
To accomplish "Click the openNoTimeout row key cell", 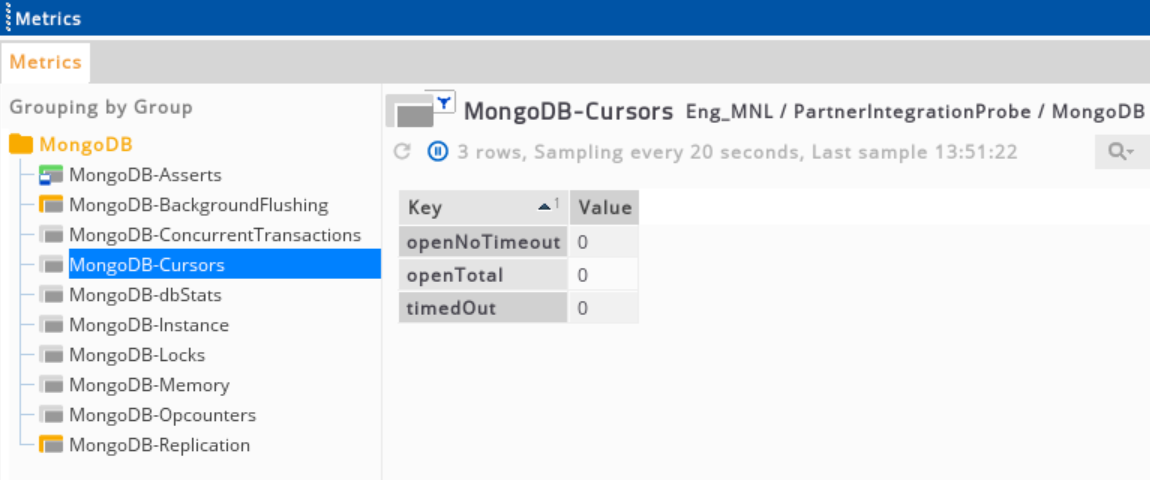I will coord(483,242).
